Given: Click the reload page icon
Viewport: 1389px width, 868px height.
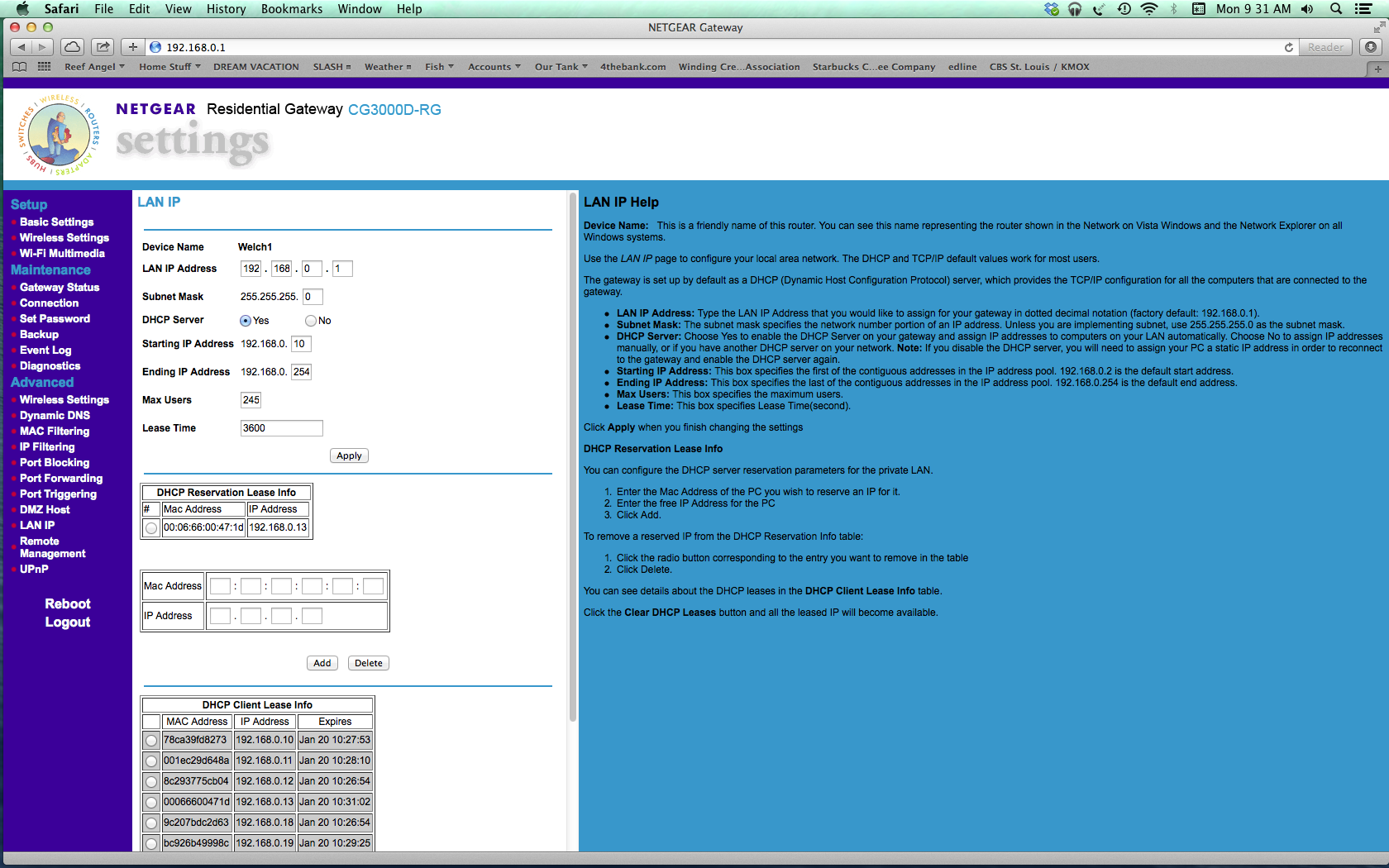Looking at the screenshot, I should click(1288, 47).
